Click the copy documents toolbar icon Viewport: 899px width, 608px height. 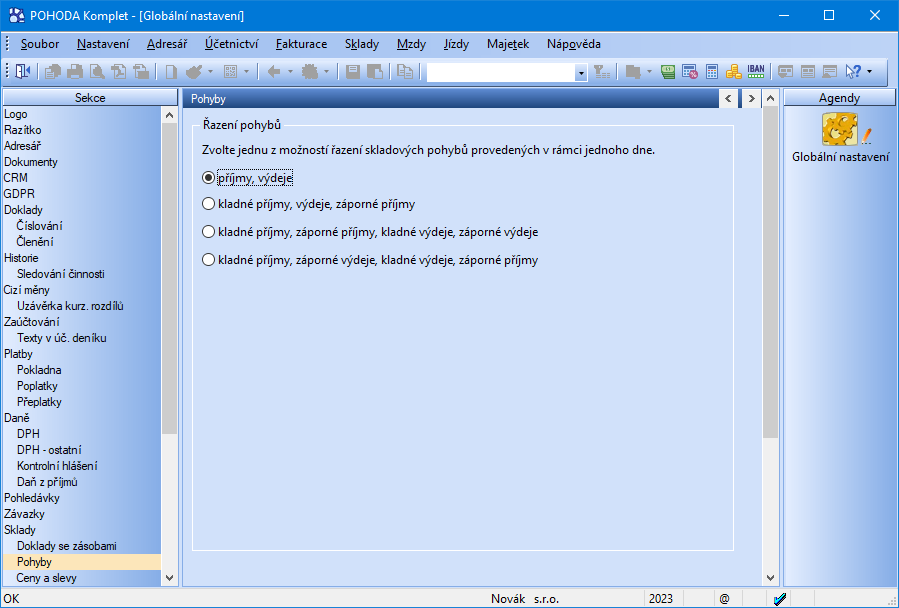coord(405,72)
